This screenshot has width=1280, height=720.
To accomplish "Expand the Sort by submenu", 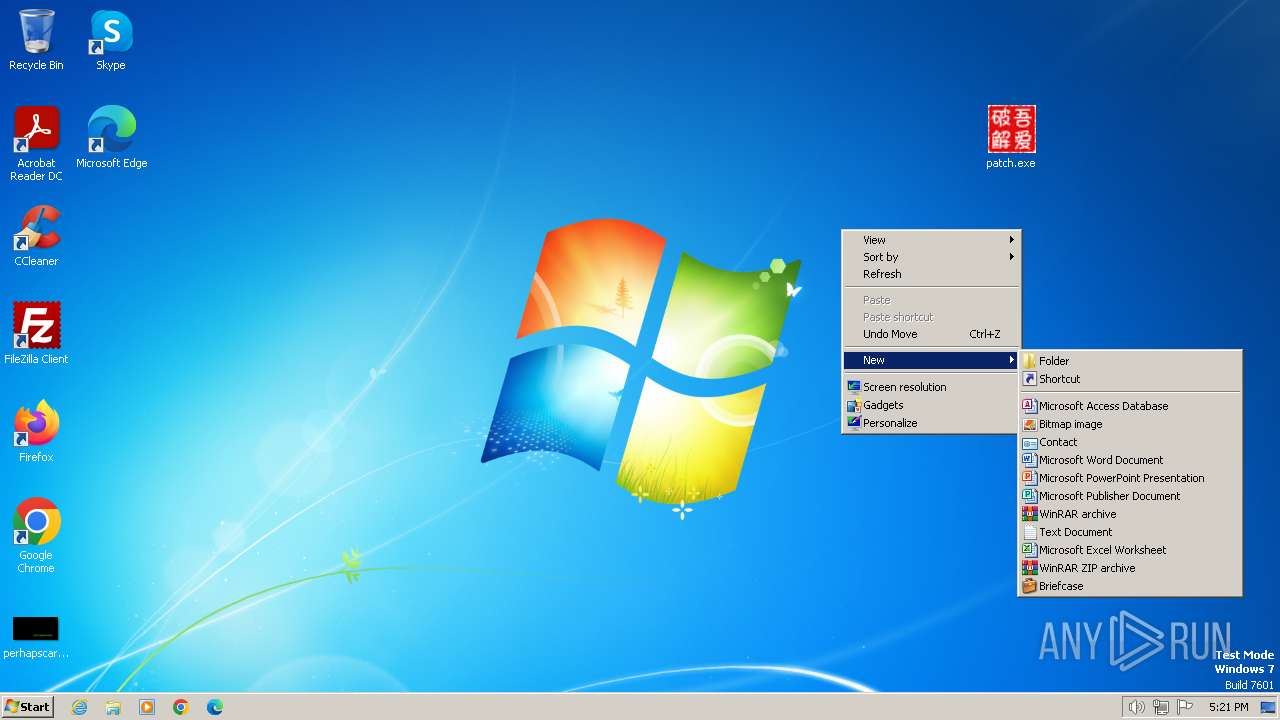I will [x=931, y=257].
